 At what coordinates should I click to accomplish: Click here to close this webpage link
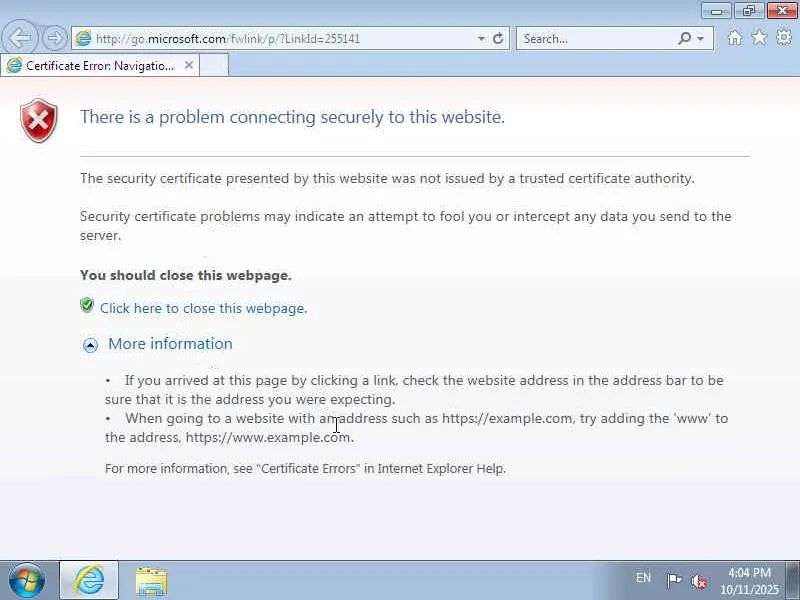[203, 308]
